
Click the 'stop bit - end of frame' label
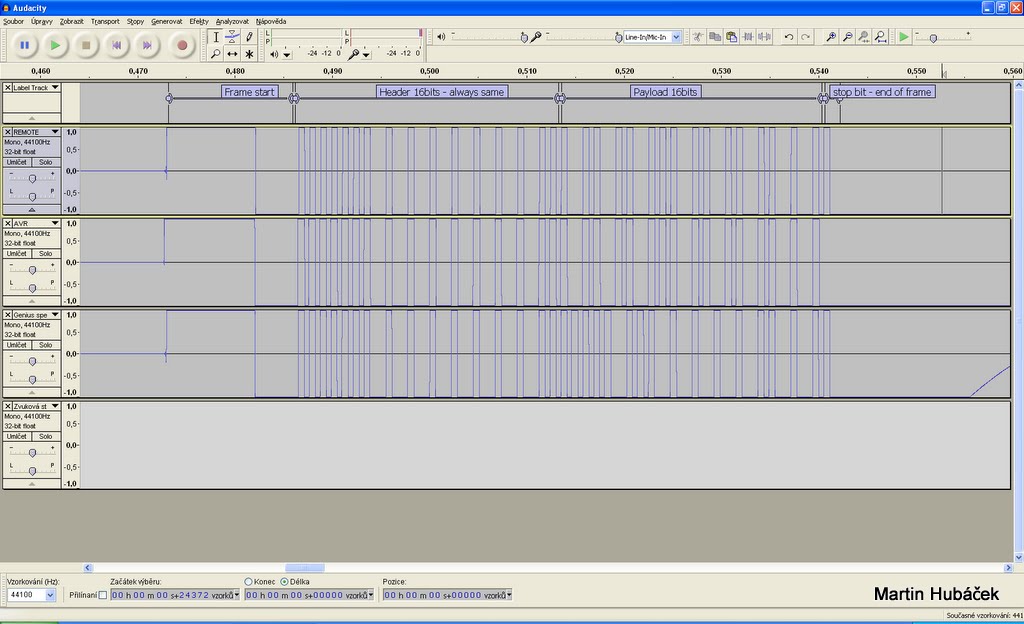(882, 92)
